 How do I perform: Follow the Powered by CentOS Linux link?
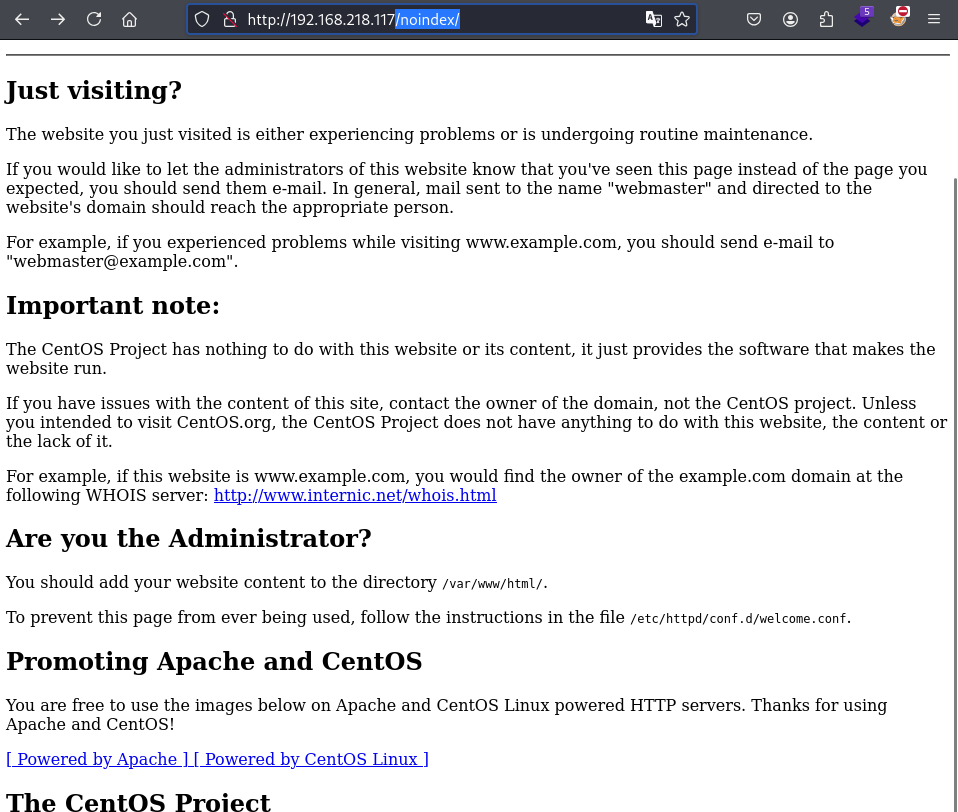click(311, 759)
